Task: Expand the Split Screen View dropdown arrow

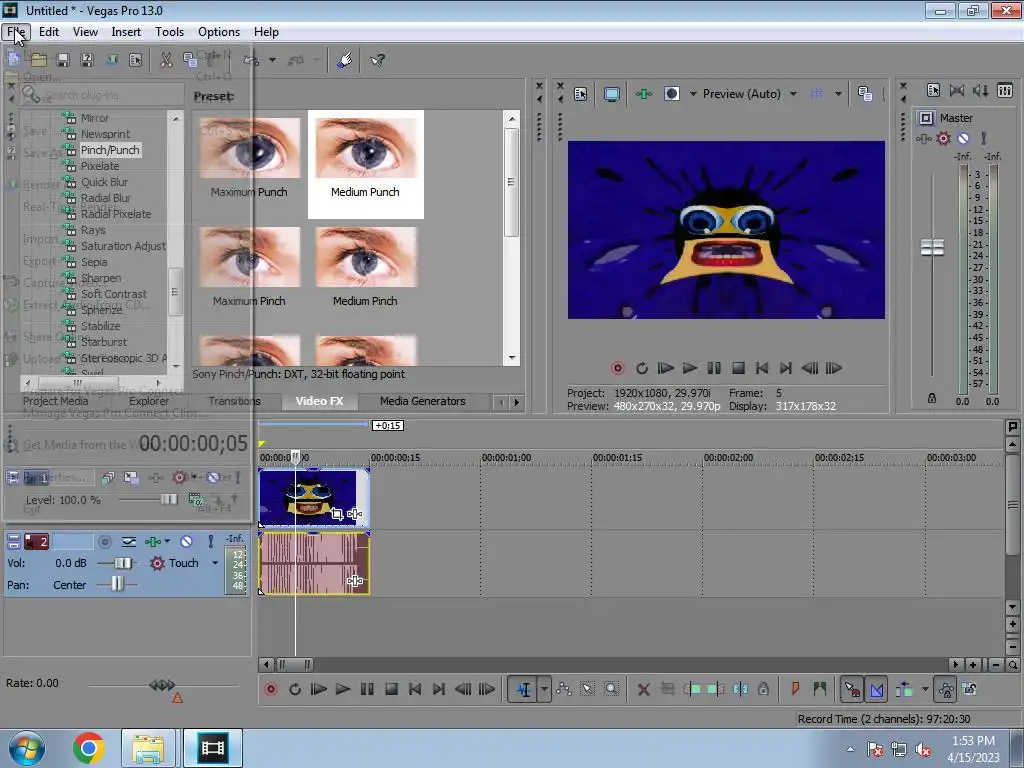Action: [x=693, y=94]
